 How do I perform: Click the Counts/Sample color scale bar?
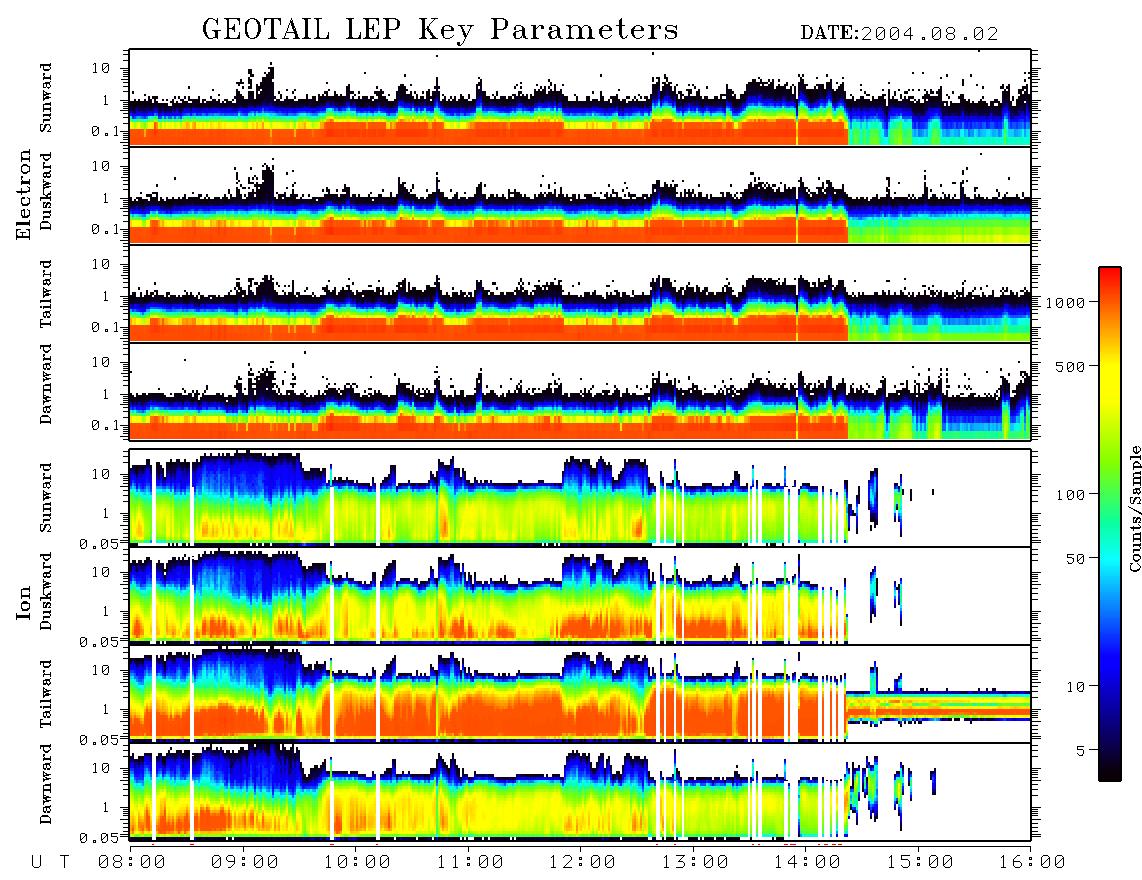1110,524
